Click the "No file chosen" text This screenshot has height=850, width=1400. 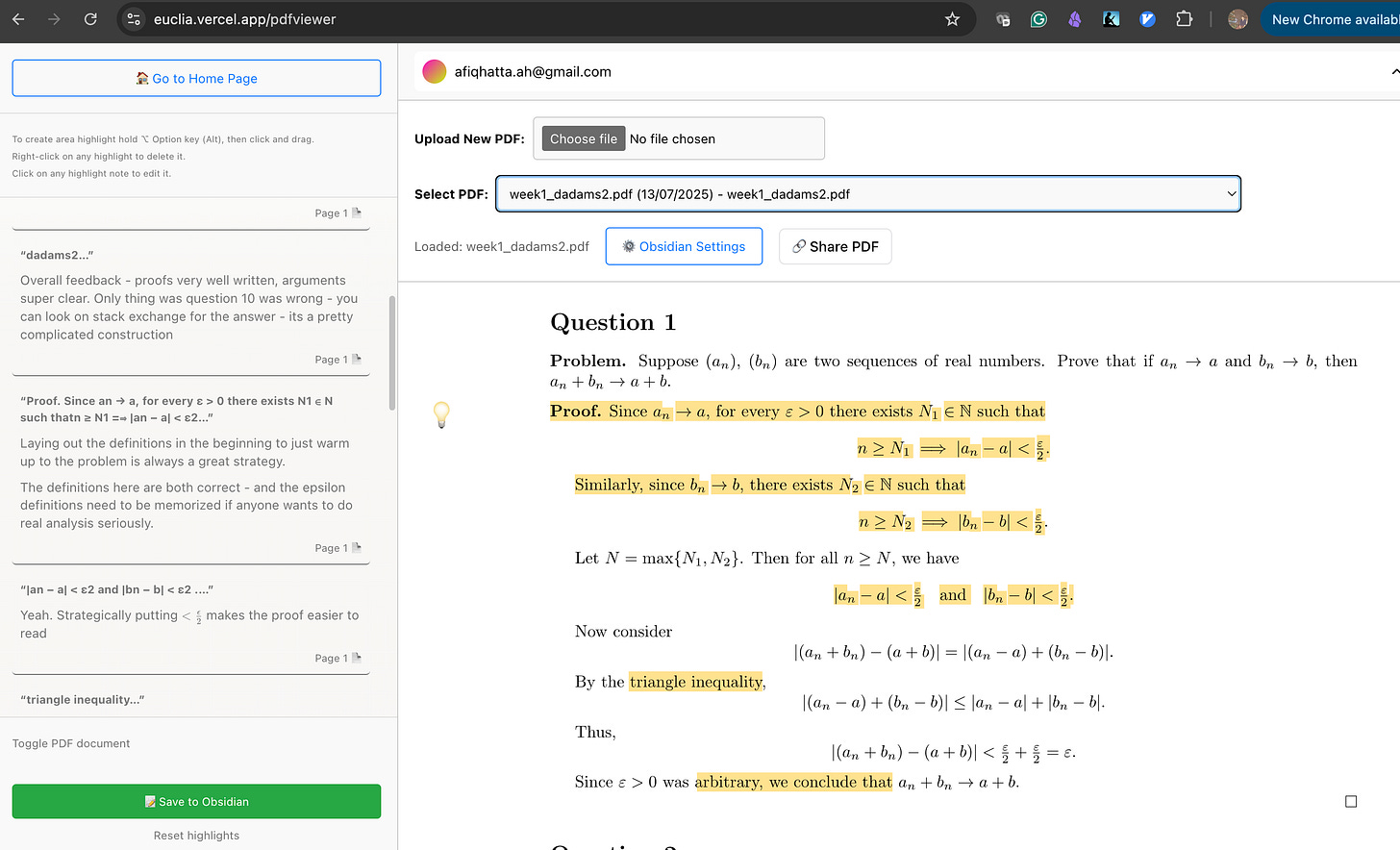672,138
